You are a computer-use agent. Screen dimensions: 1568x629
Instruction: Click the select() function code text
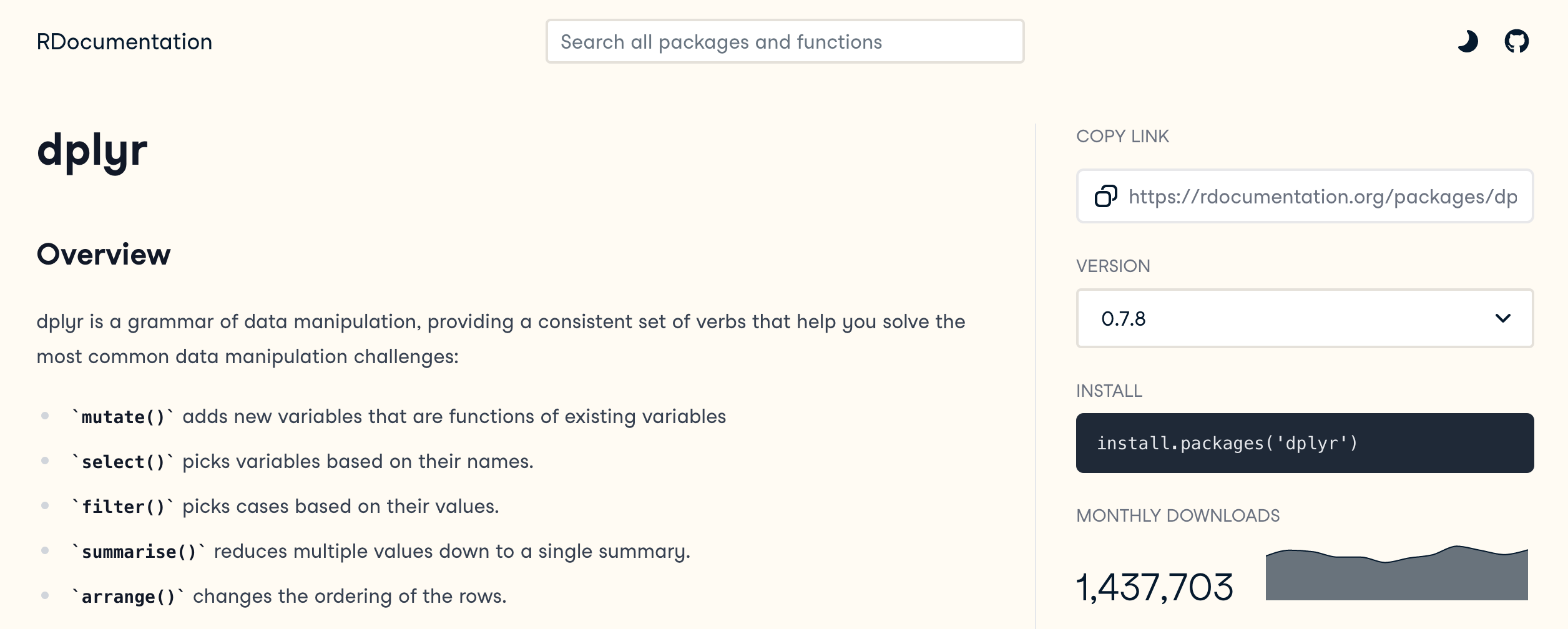click(x=123, y=462)
